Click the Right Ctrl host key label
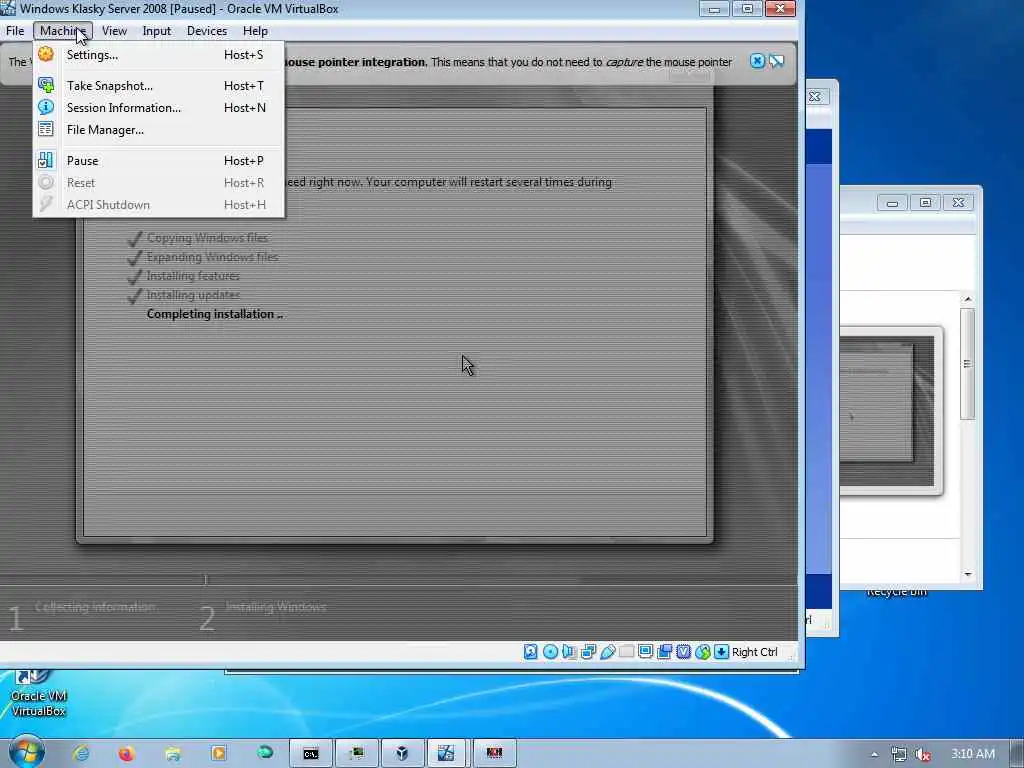The width and height of the screenshot is (1024, 768). pos(754,652)
